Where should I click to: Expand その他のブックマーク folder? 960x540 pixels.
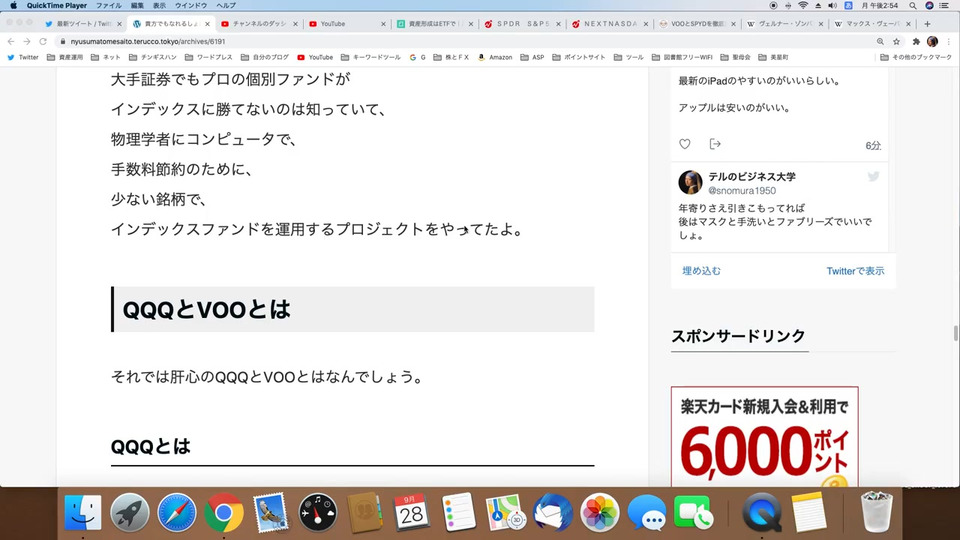916,57
